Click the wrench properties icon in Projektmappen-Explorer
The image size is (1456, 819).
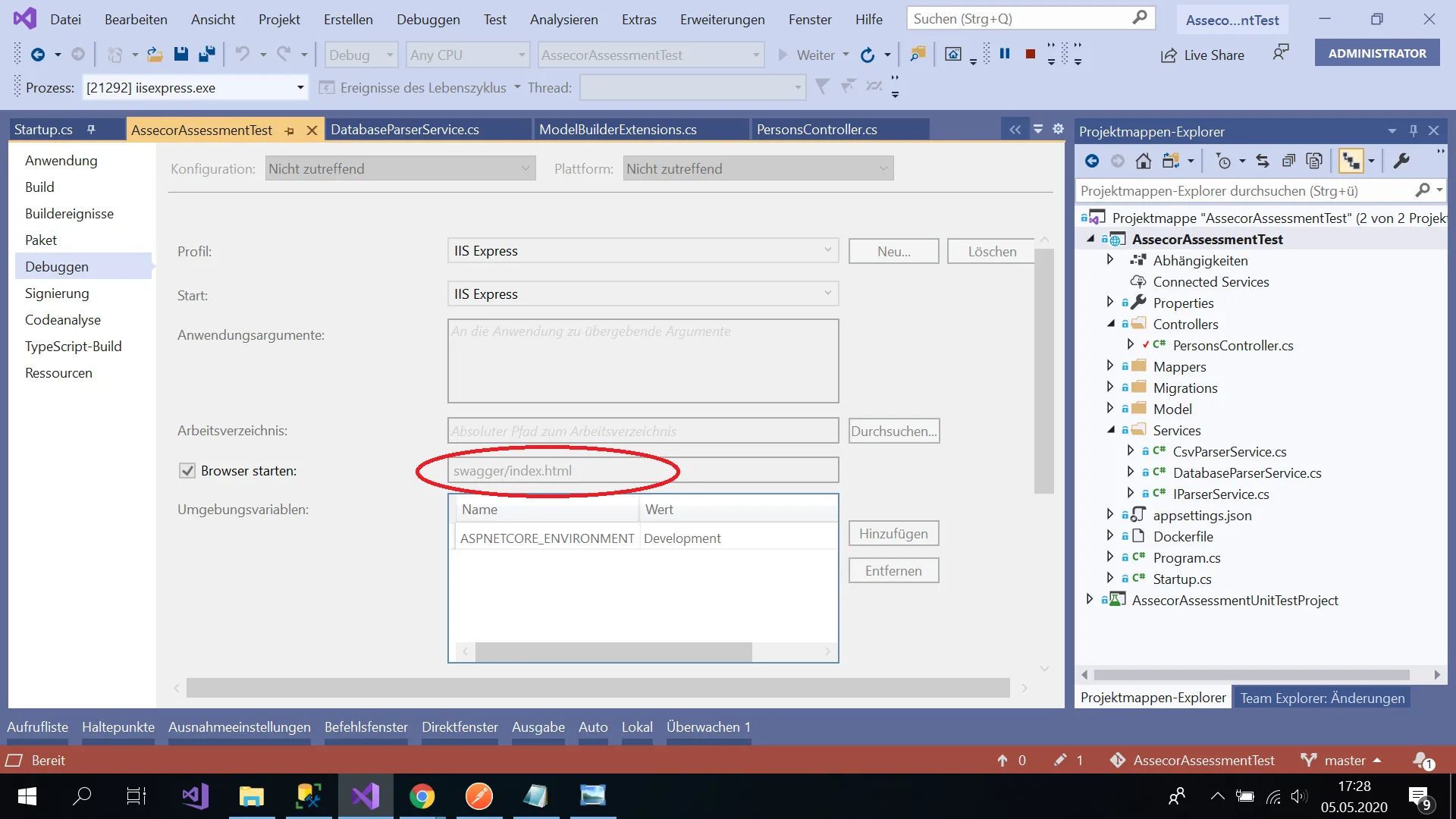pos(1401,161)
